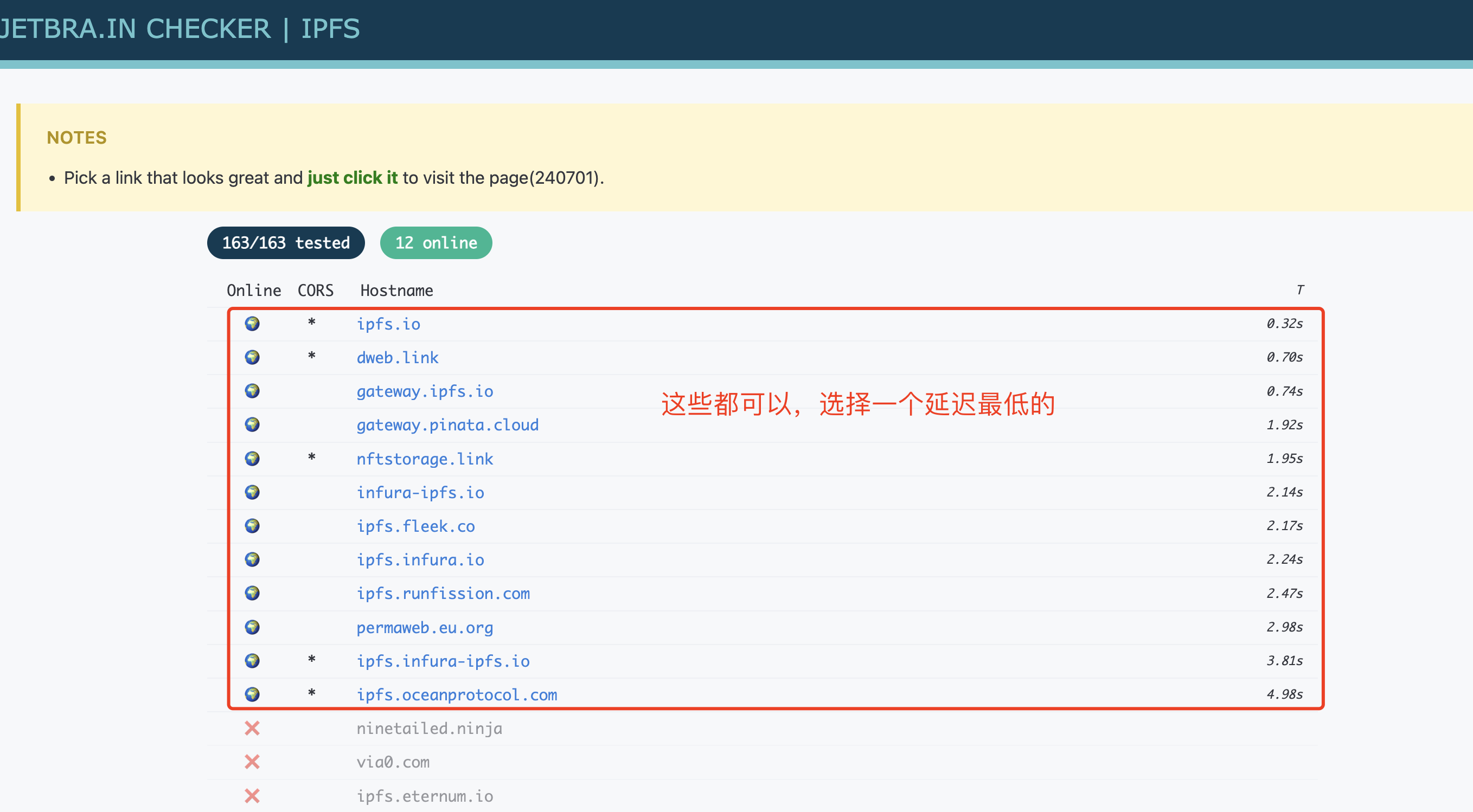Open the ipfs.io link
The height and width of the screenshot is (812, 1473).
[x=388, y=324]
